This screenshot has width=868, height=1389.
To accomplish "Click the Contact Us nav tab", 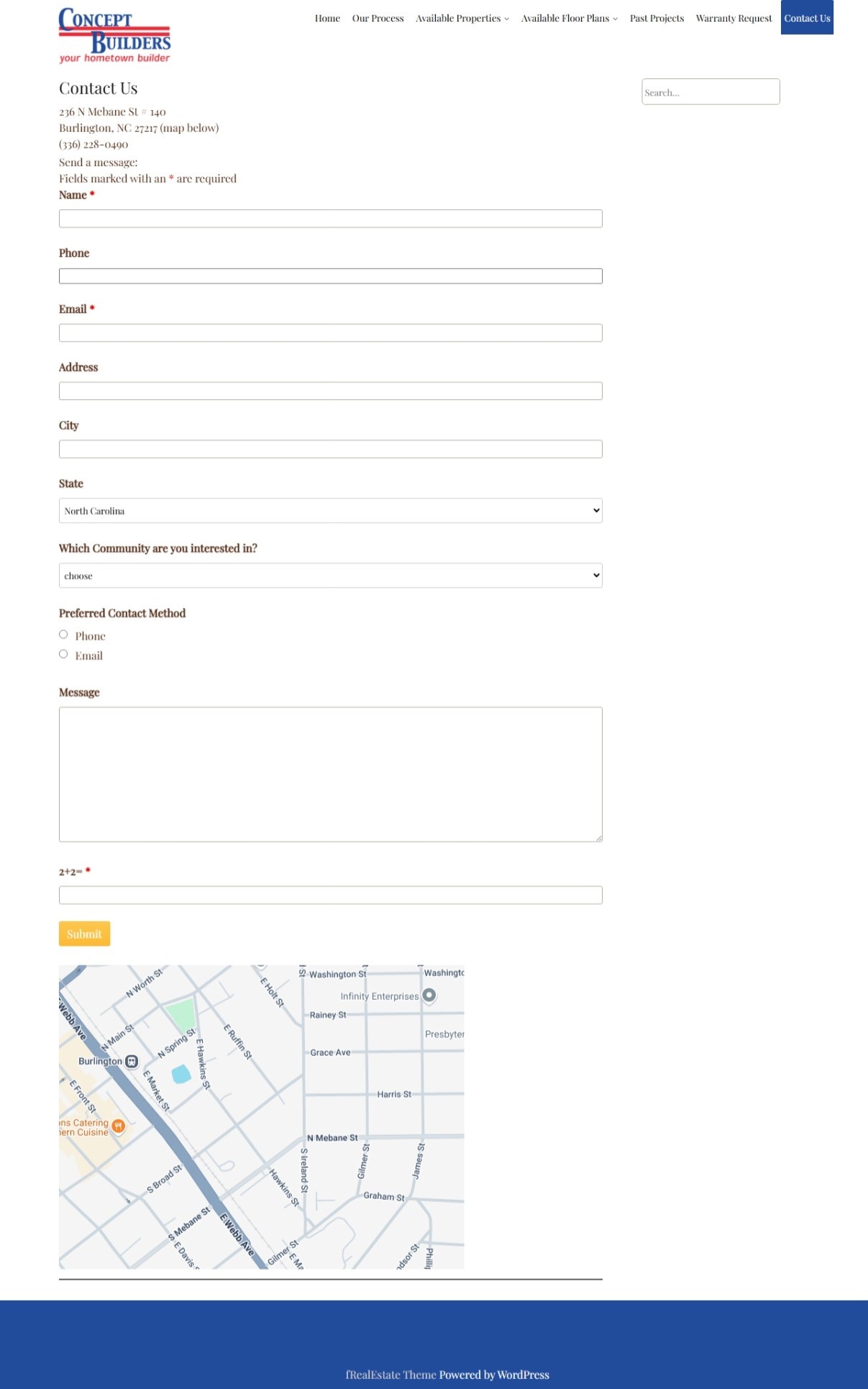I will click(x=807, y=19).
